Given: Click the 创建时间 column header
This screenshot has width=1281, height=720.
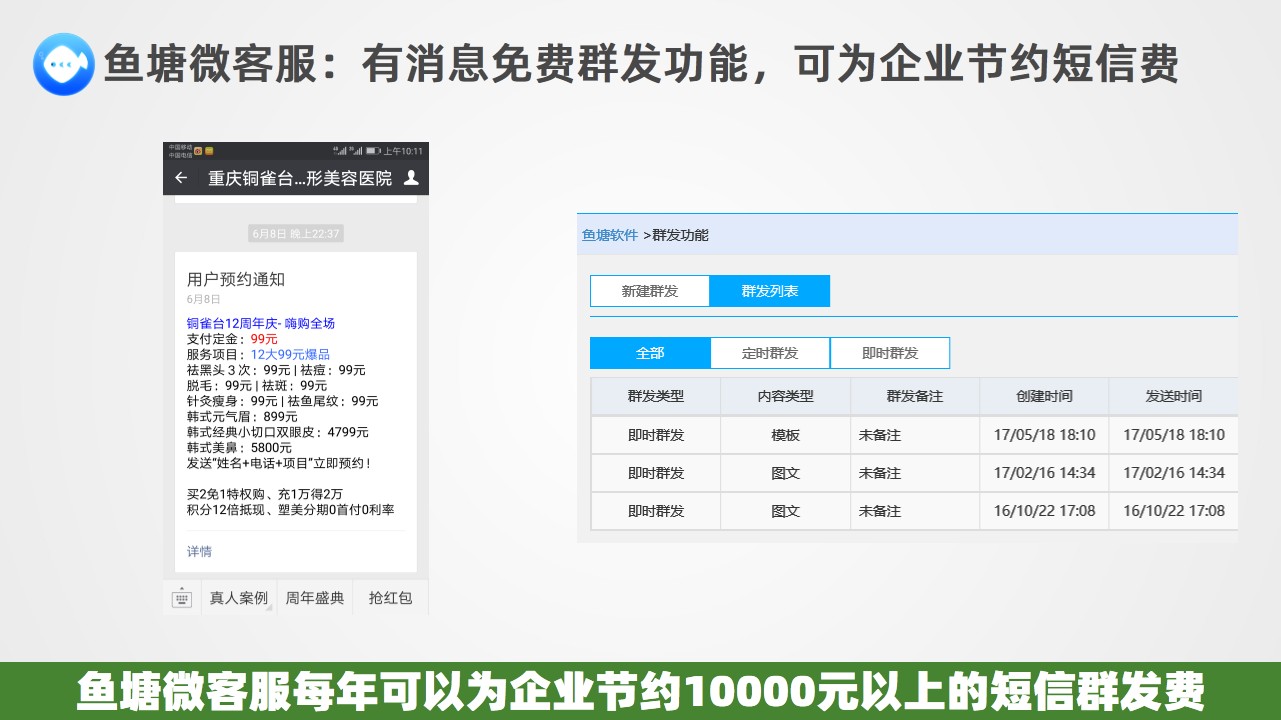Looking at the screenshot, I should pyautogui.click(x=1044, y=396).
